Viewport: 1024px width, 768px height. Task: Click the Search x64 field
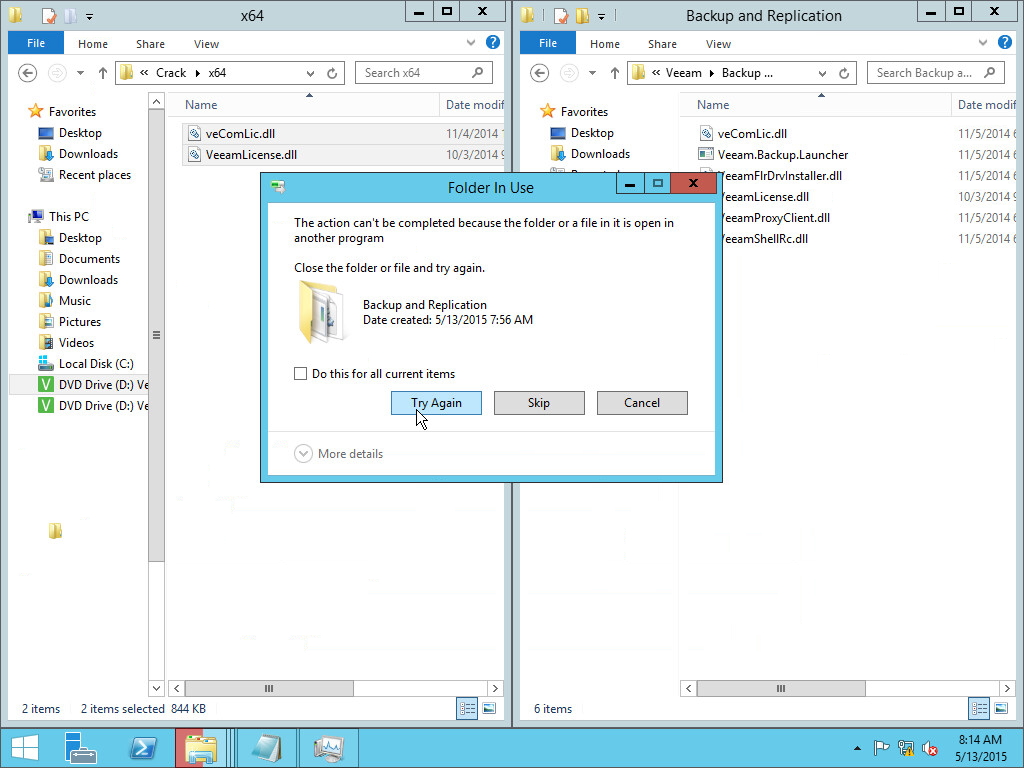pos(423,72)
